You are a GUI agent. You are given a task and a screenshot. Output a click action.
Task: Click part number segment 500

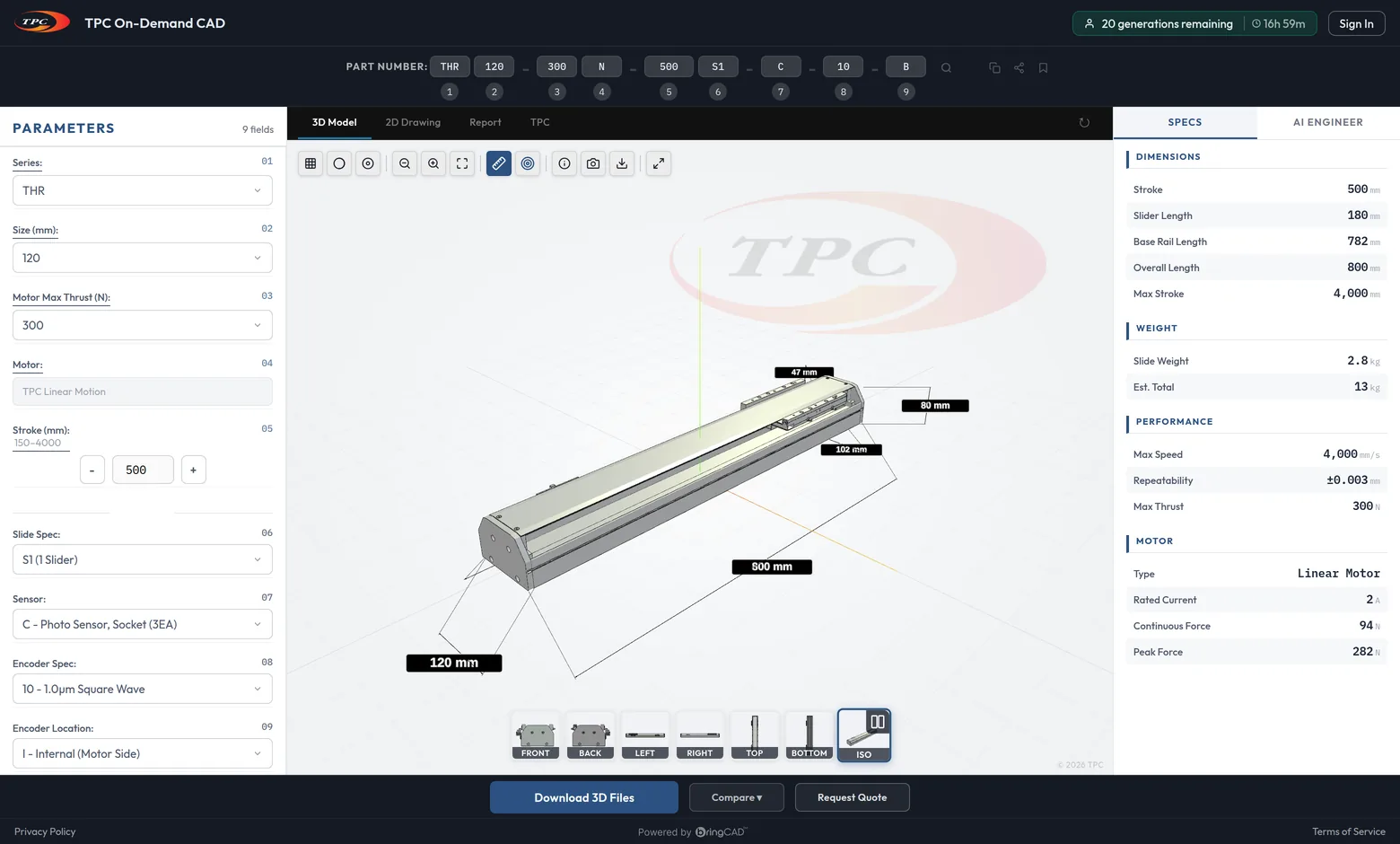pyautogui.click(x=669, y=66)
